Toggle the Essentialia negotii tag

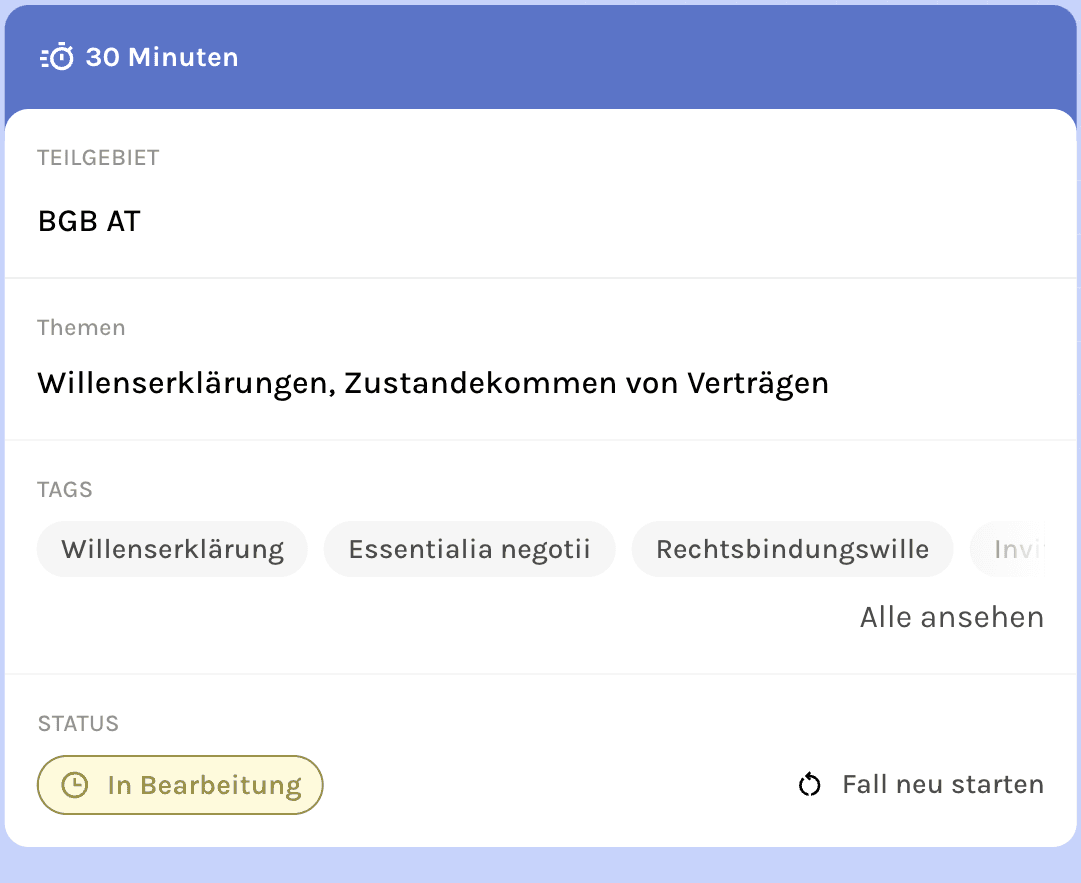point(469,549)
